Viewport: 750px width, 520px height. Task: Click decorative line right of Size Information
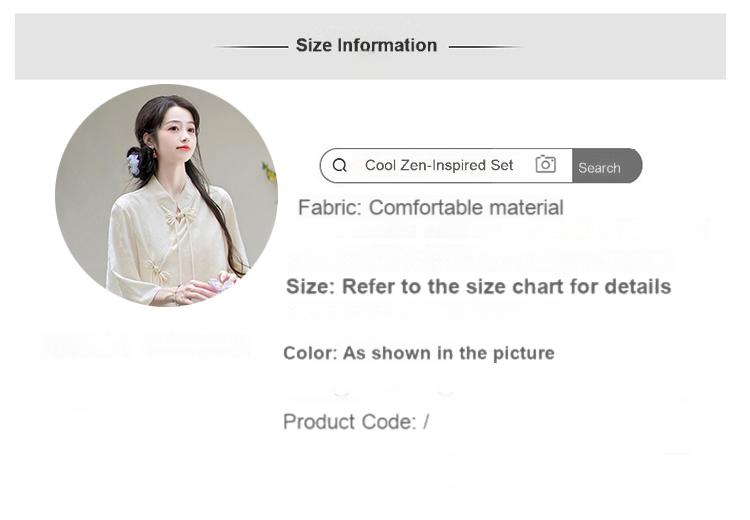pyautogui.click(x=485, y=47)
